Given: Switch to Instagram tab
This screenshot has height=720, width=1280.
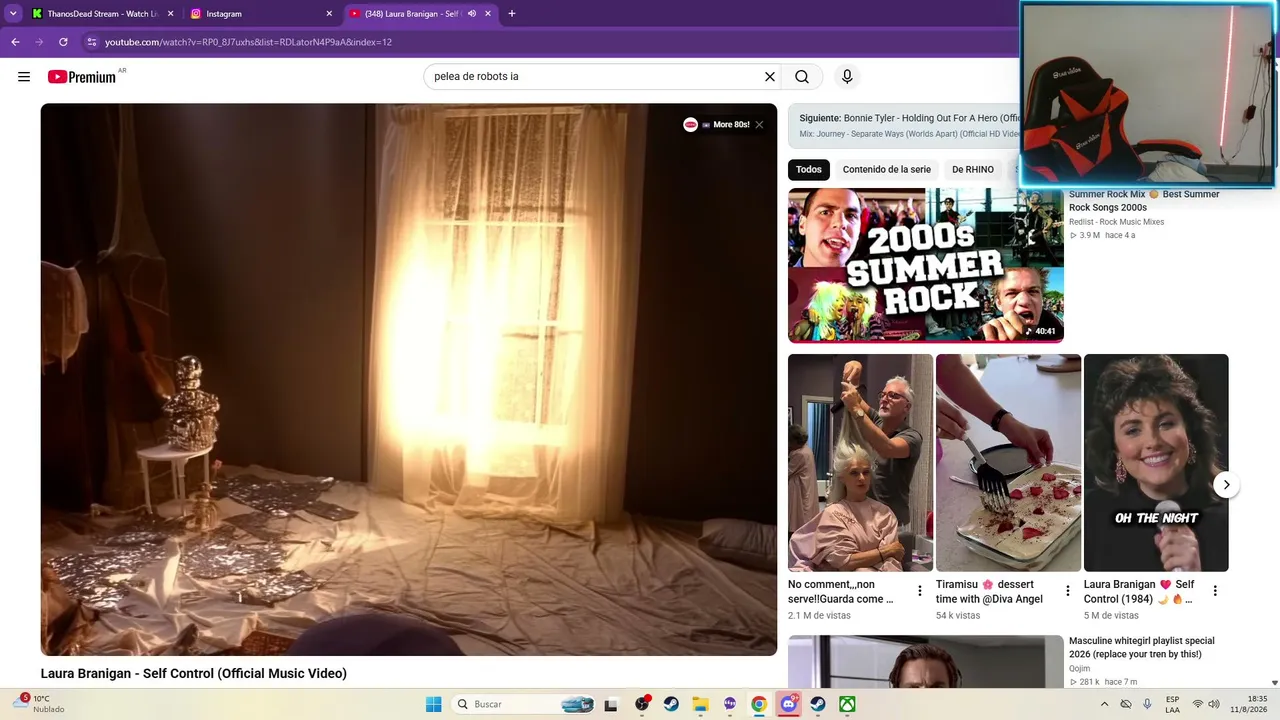Looking at the screenshot, I should (x=262, y=14).
